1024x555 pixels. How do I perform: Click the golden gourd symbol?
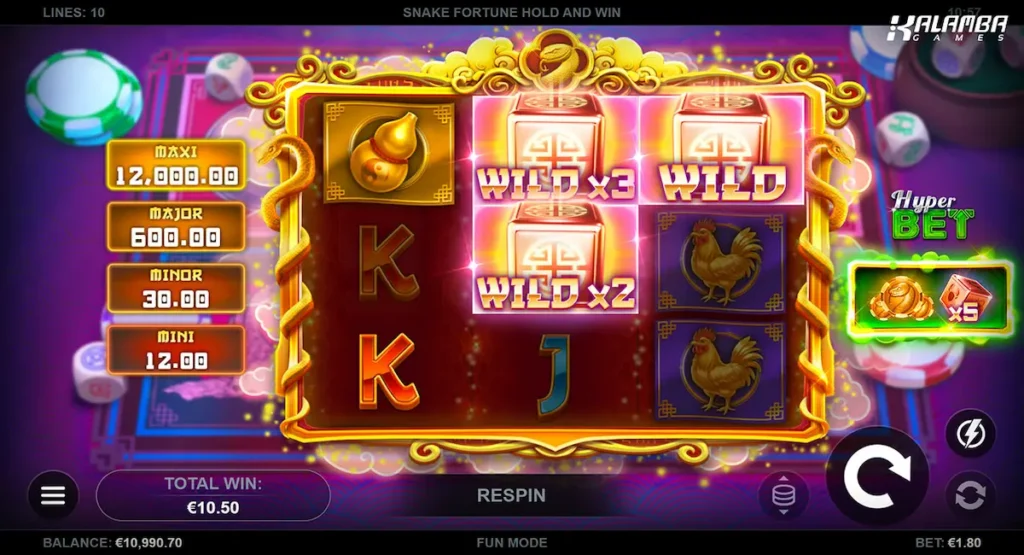click(389, 152)
